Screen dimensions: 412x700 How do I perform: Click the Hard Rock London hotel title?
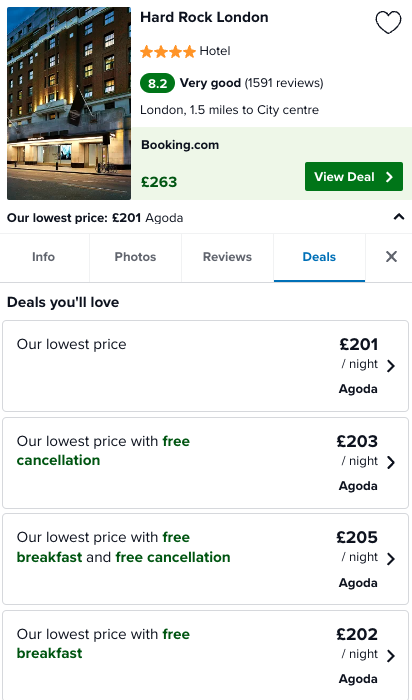click(x=204, y=17)
